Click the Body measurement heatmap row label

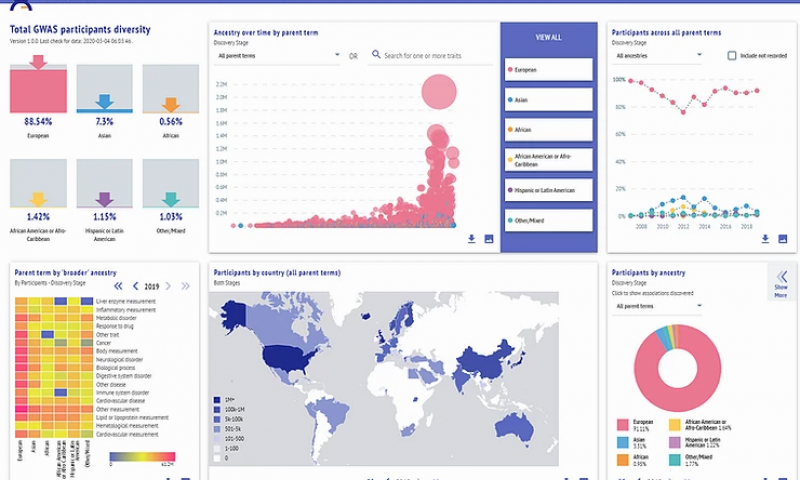(117, 351)
